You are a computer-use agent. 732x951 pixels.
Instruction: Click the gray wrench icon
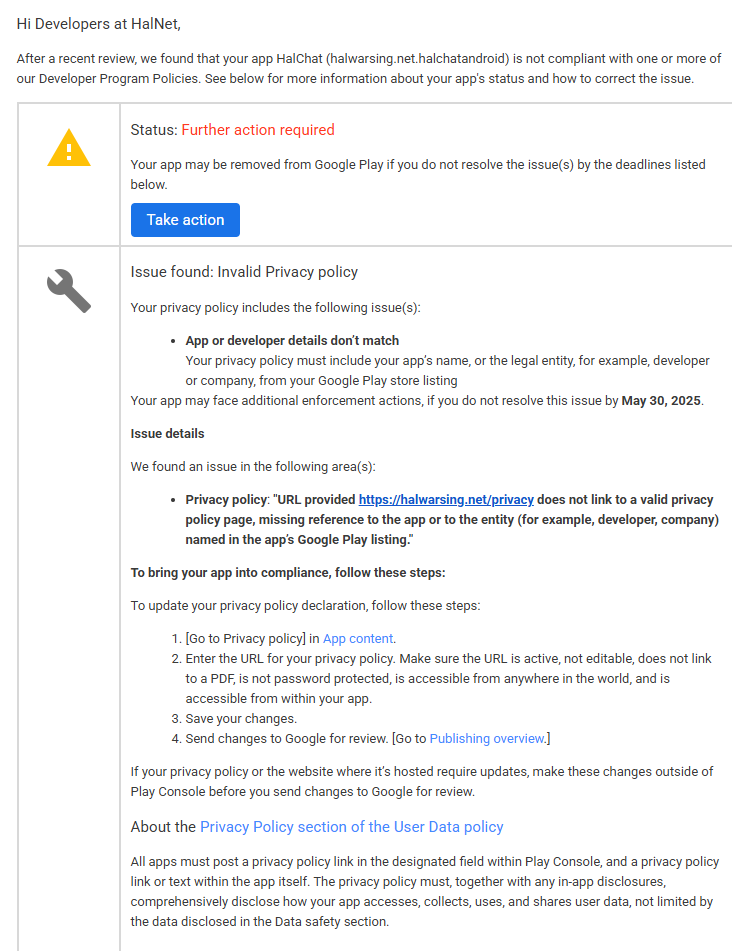(69, 291)
